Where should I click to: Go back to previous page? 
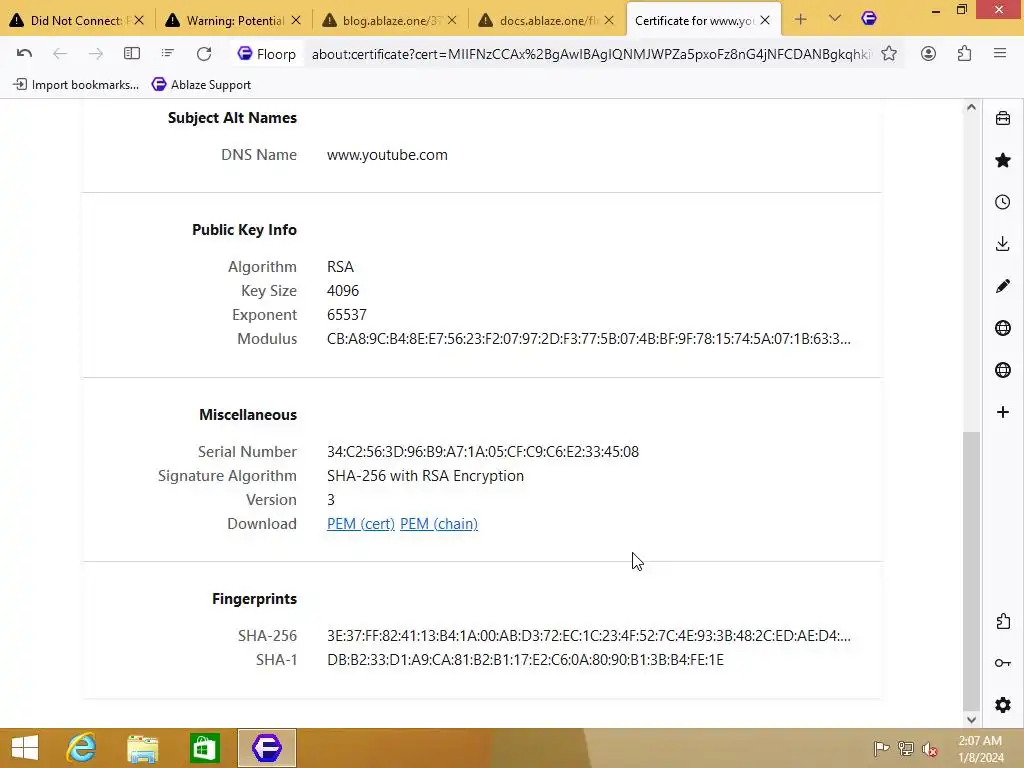pyautogui.click(x=60, y=54)
